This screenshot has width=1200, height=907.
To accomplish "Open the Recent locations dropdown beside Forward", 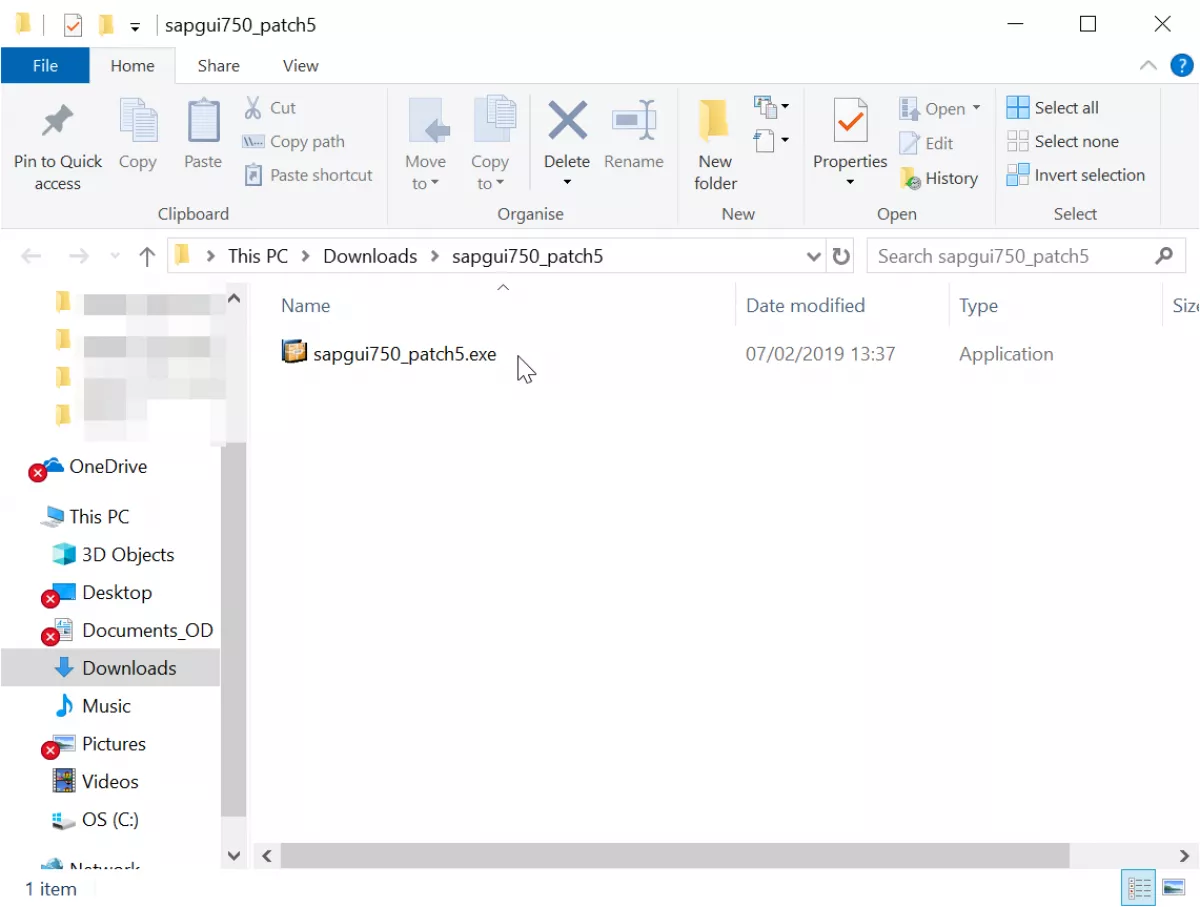I will click(x=114, y=257).
